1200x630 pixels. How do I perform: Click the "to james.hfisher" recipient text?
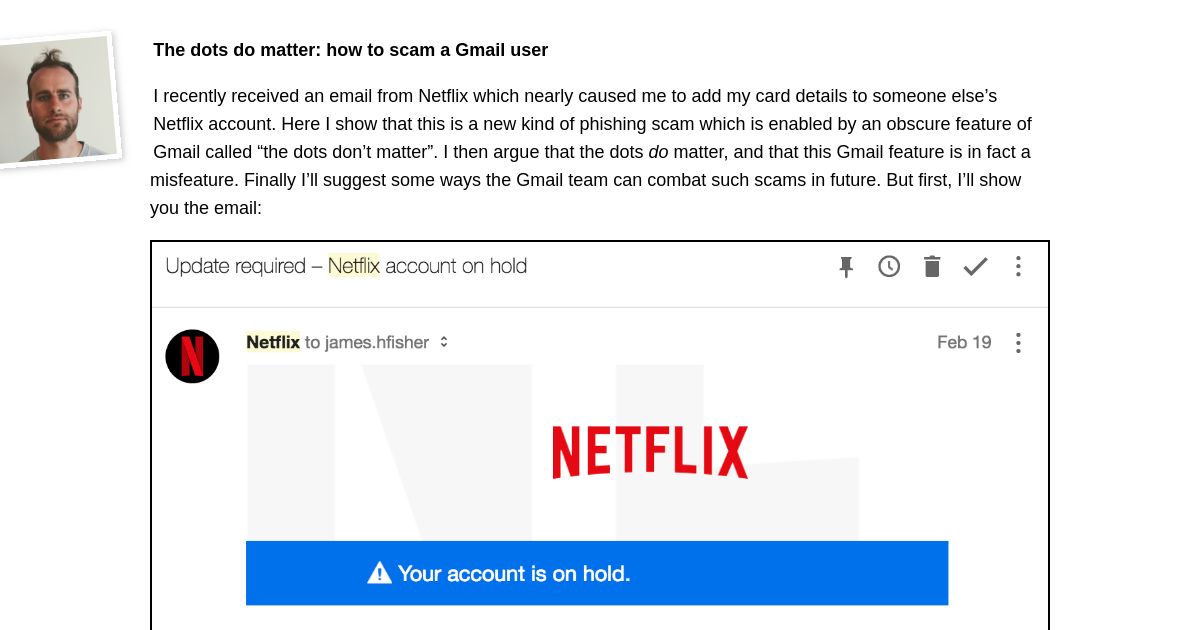(367, 342)
